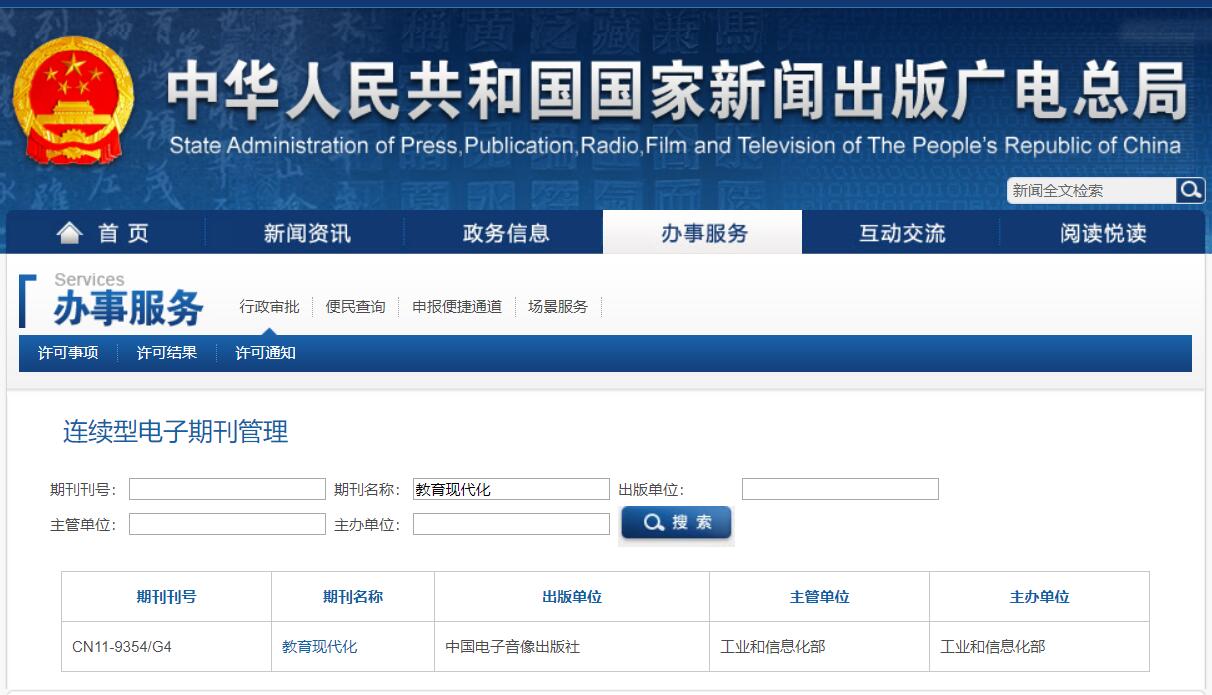Open the 首页 navigation tab
Viewport: 1212px width, 695px height.
tap(105, 233)
